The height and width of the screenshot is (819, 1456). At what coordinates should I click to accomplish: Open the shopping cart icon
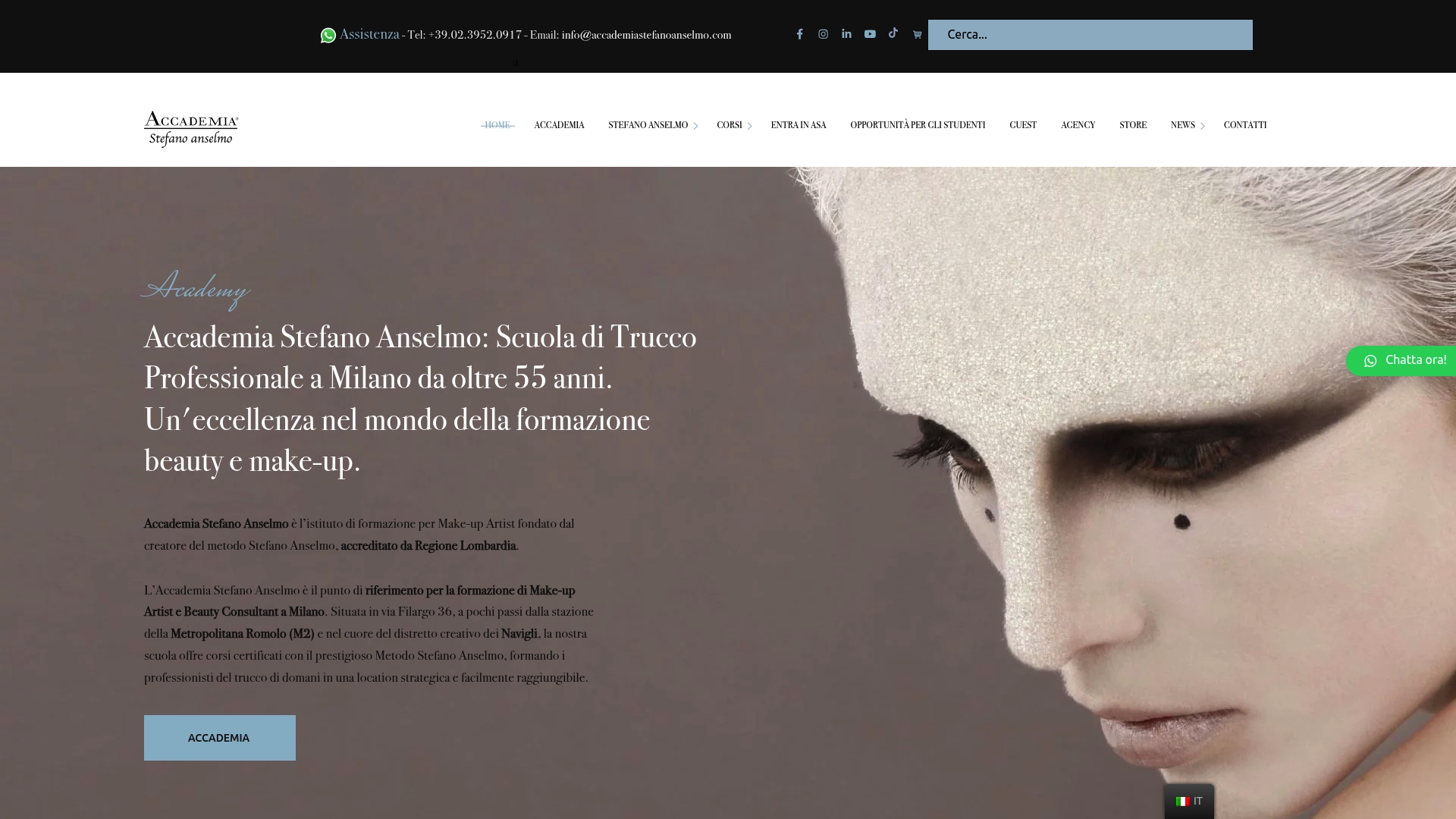pyautogui.click(x=917, y=35)
